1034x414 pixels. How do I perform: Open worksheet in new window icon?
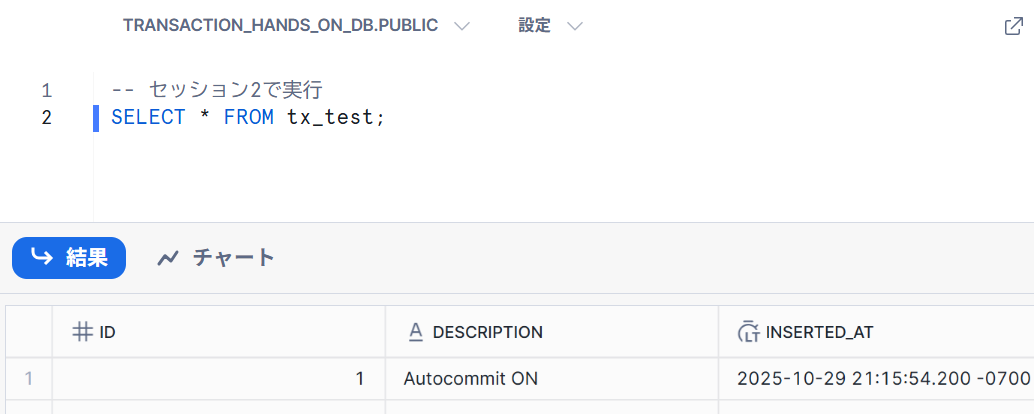(x=1013, y=27)
